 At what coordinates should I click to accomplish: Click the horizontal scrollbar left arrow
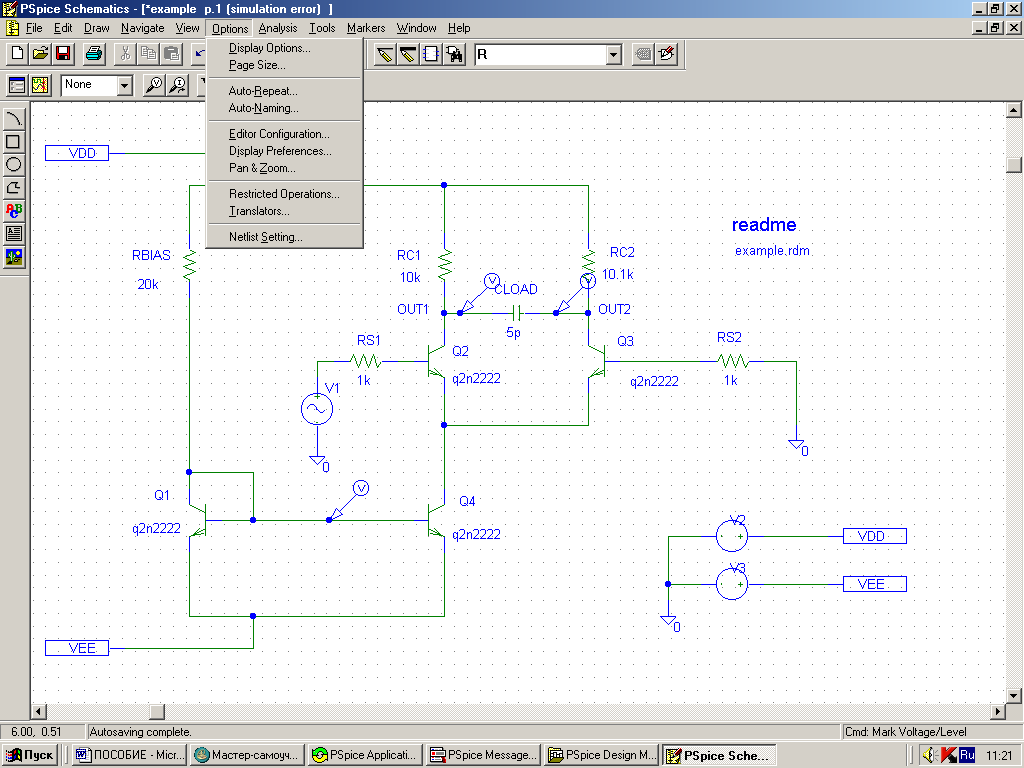[x=39, y=711]
